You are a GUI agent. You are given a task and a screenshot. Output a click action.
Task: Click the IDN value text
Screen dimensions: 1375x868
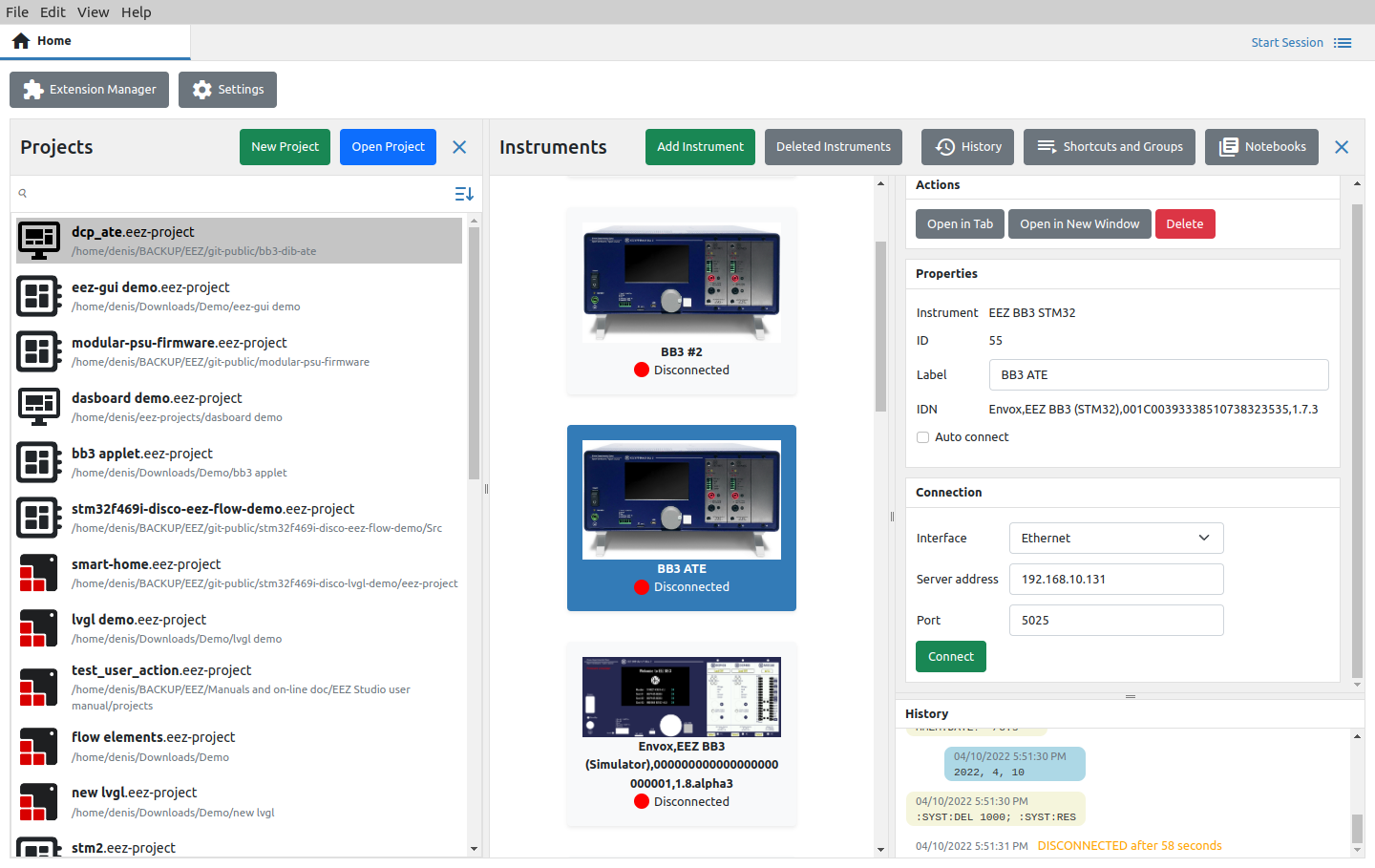pyautogui.click(x=1153, y=410)
